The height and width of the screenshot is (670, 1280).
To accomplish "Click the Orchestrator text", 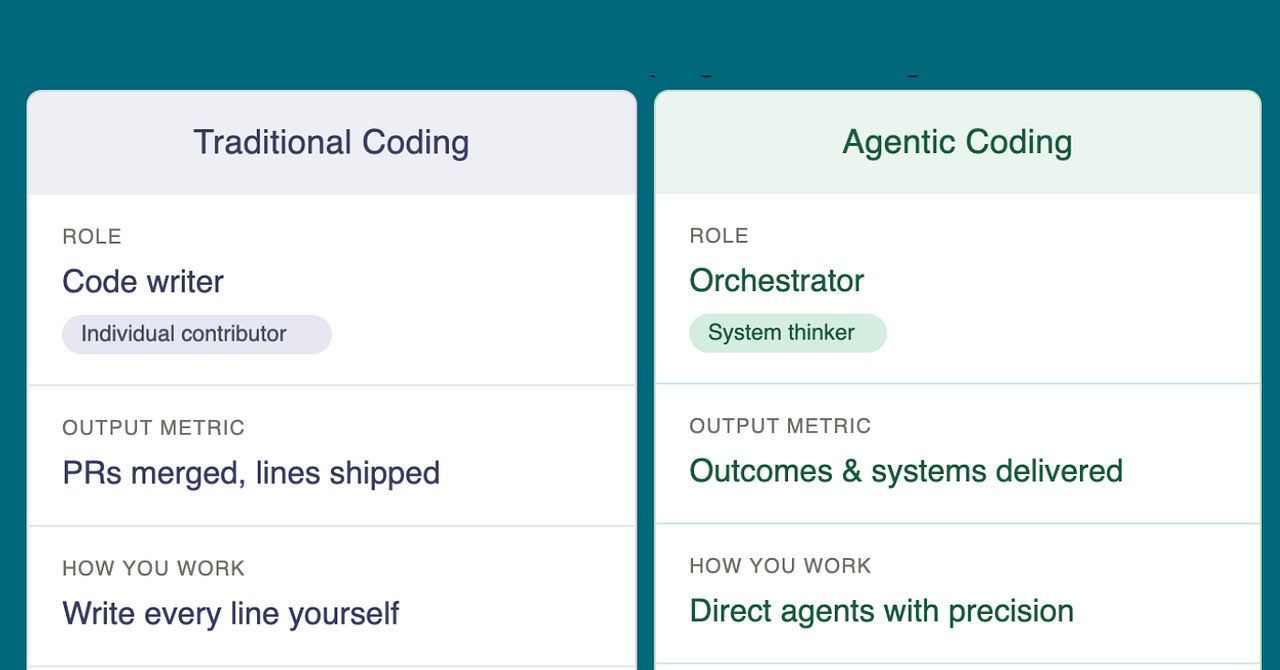I will click(777, 280).
